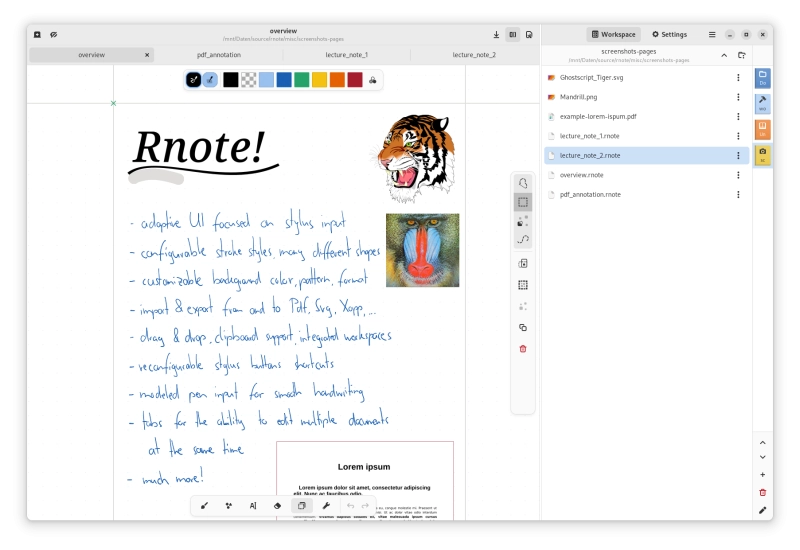
Task: Duplicate the current selection
Action: point(523,328)
